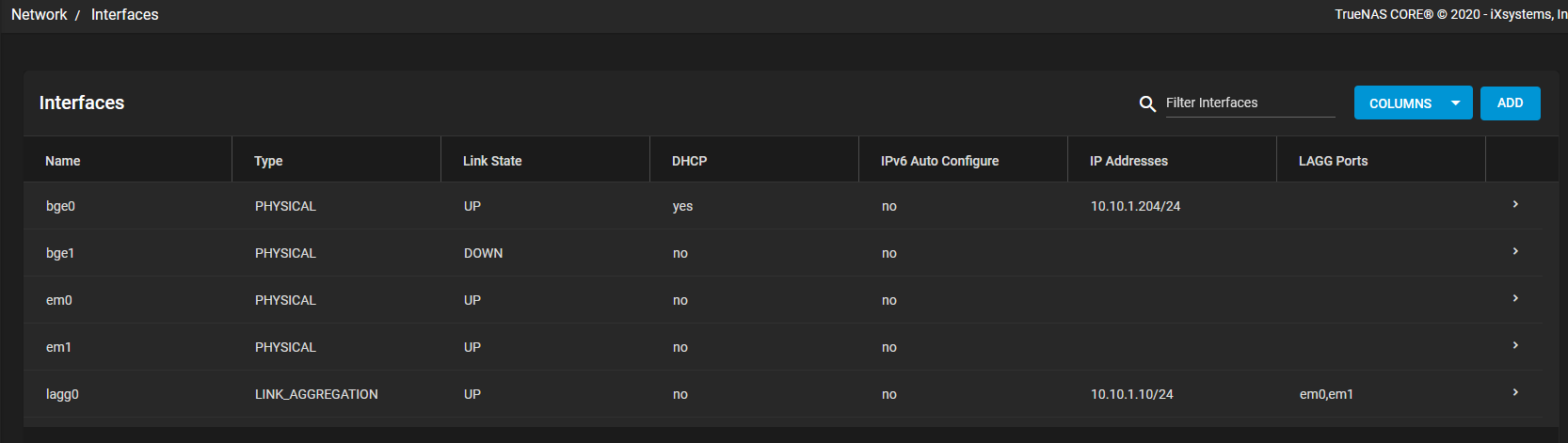Go to Network breadcrumb link
This screenshot has width=1568, height=443.
(40, 14)
